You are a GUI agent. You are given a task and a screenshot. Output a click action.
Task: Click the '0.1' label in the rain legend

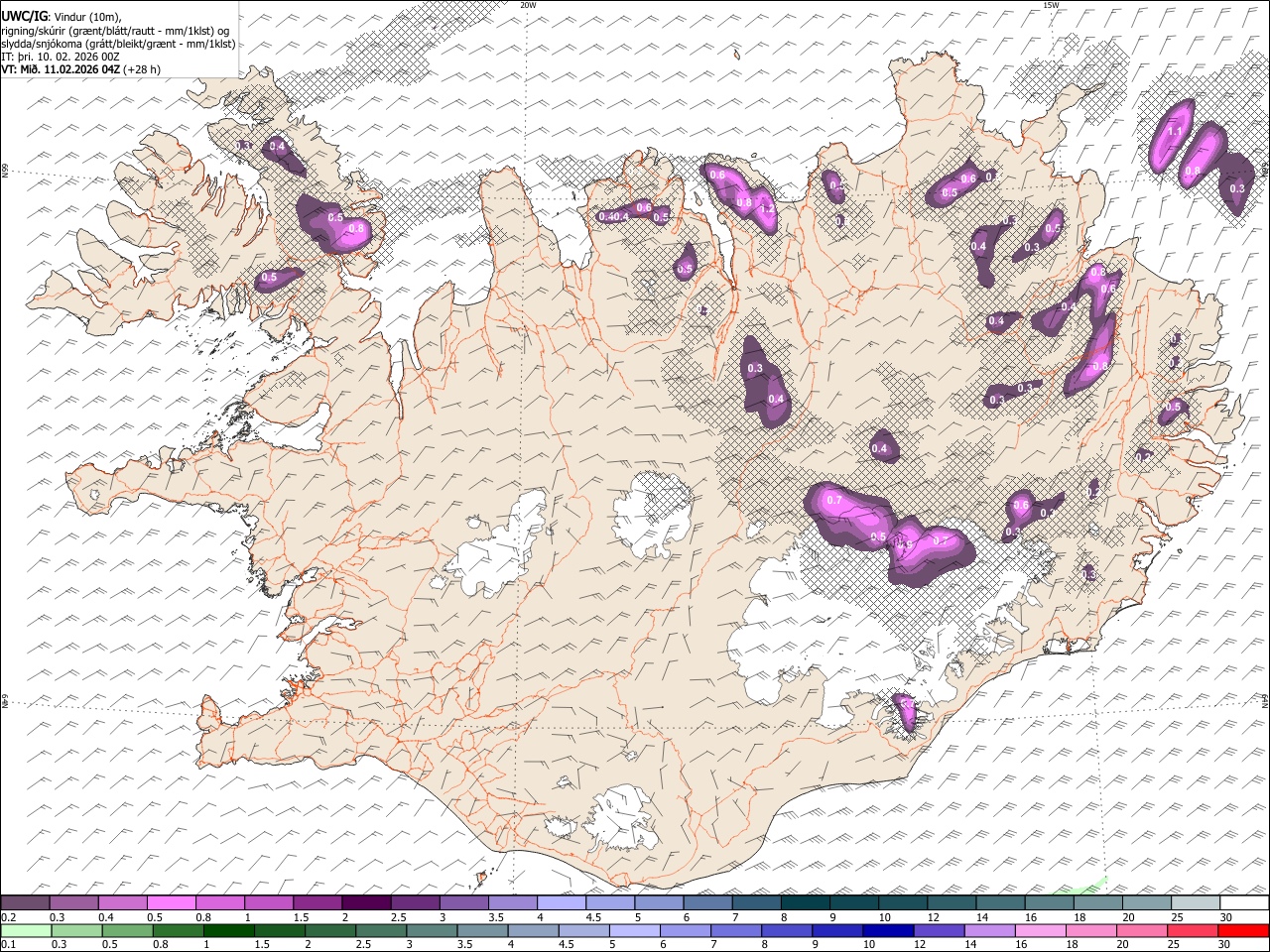tap(8, 945)
